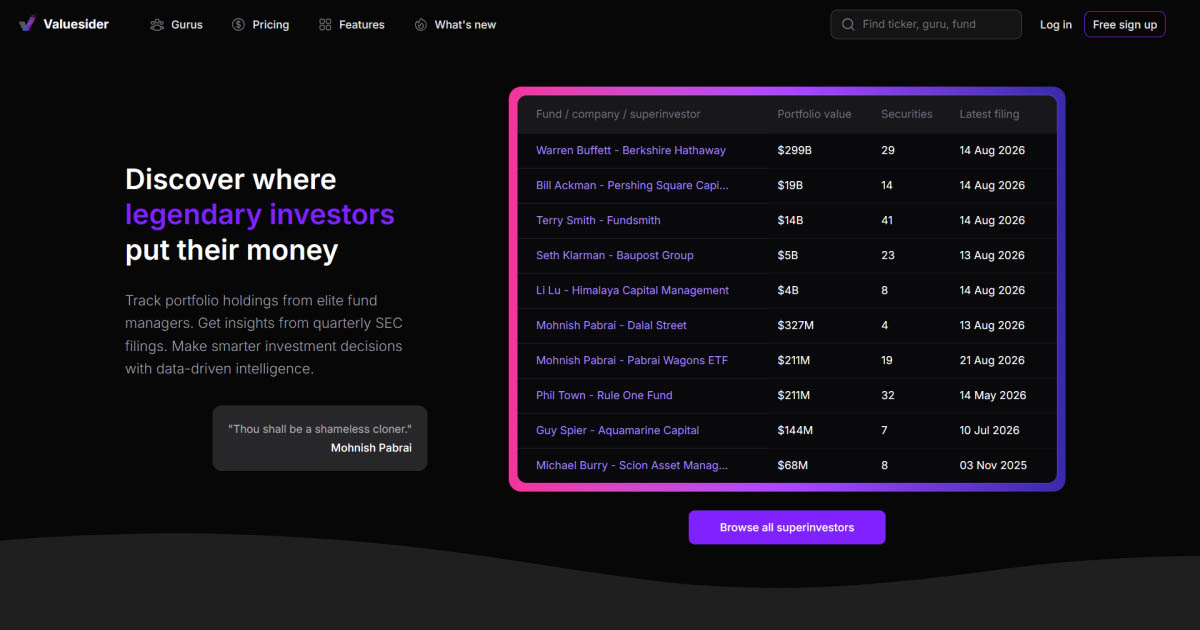Screen dimensions: 1200x630
Task: Click Browse all superinvestors button
Action: [x=787, y=527]
